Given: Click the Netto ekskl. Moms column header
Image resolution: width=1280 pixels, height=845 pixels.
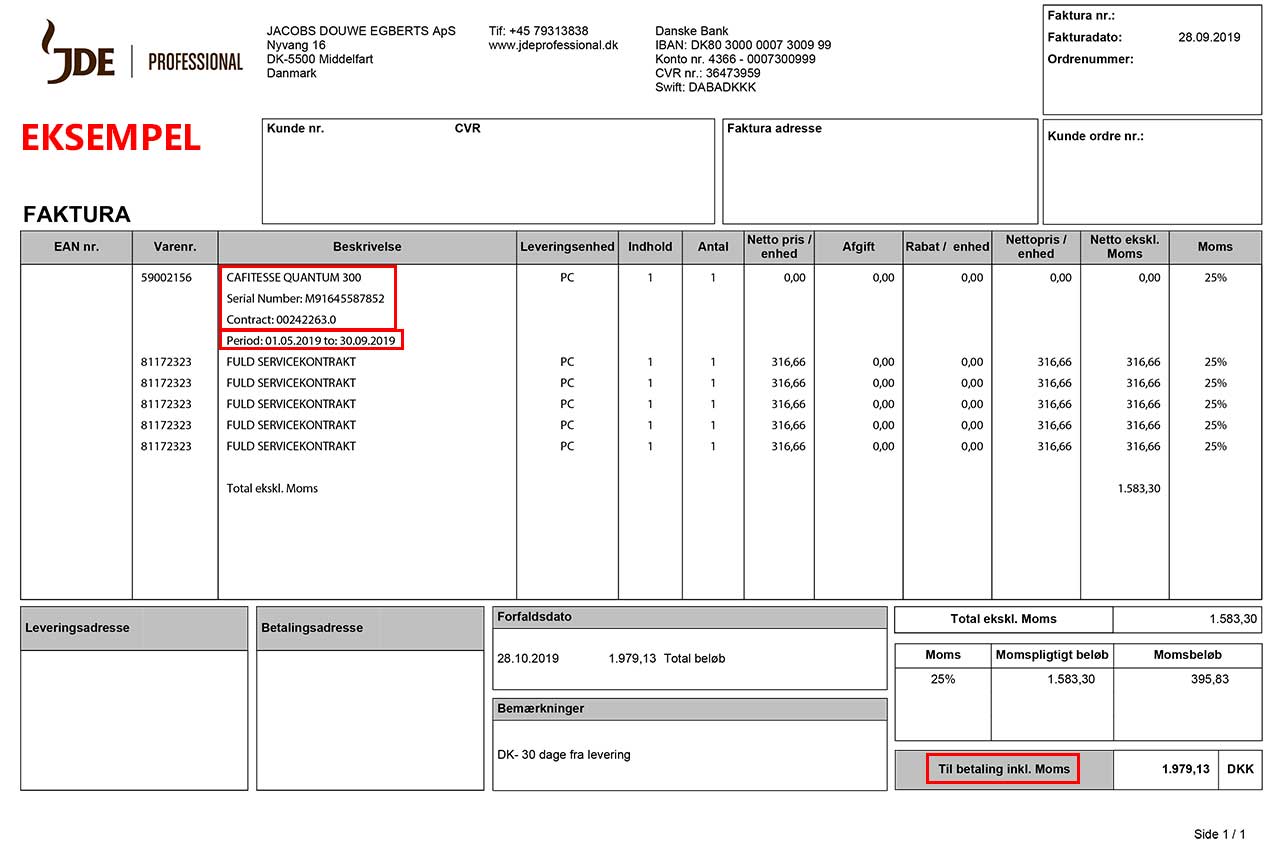Looking at the screenshot, I should [x=1125, y=247].
